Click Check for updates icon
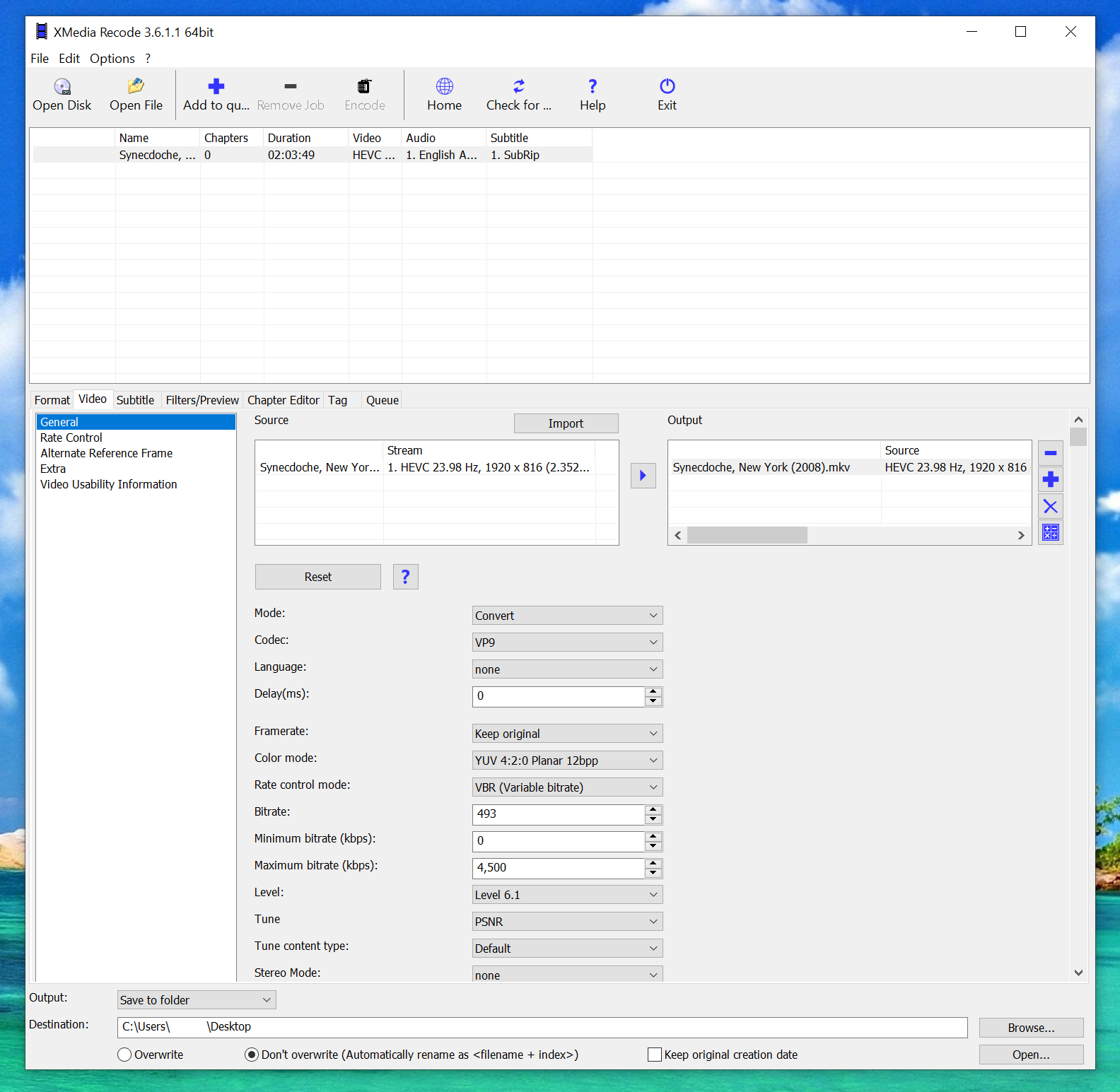Viewport: 1120px width, 1092px height. [x=518, y=87]
